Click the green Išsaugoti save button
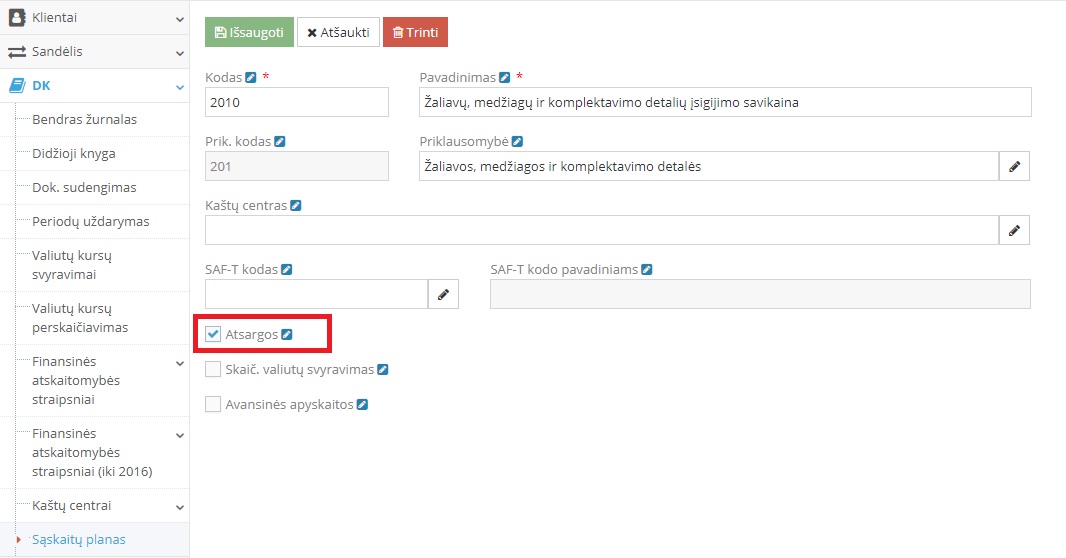The width and height of the screenshot is (1066, 558). coord(250,32)
